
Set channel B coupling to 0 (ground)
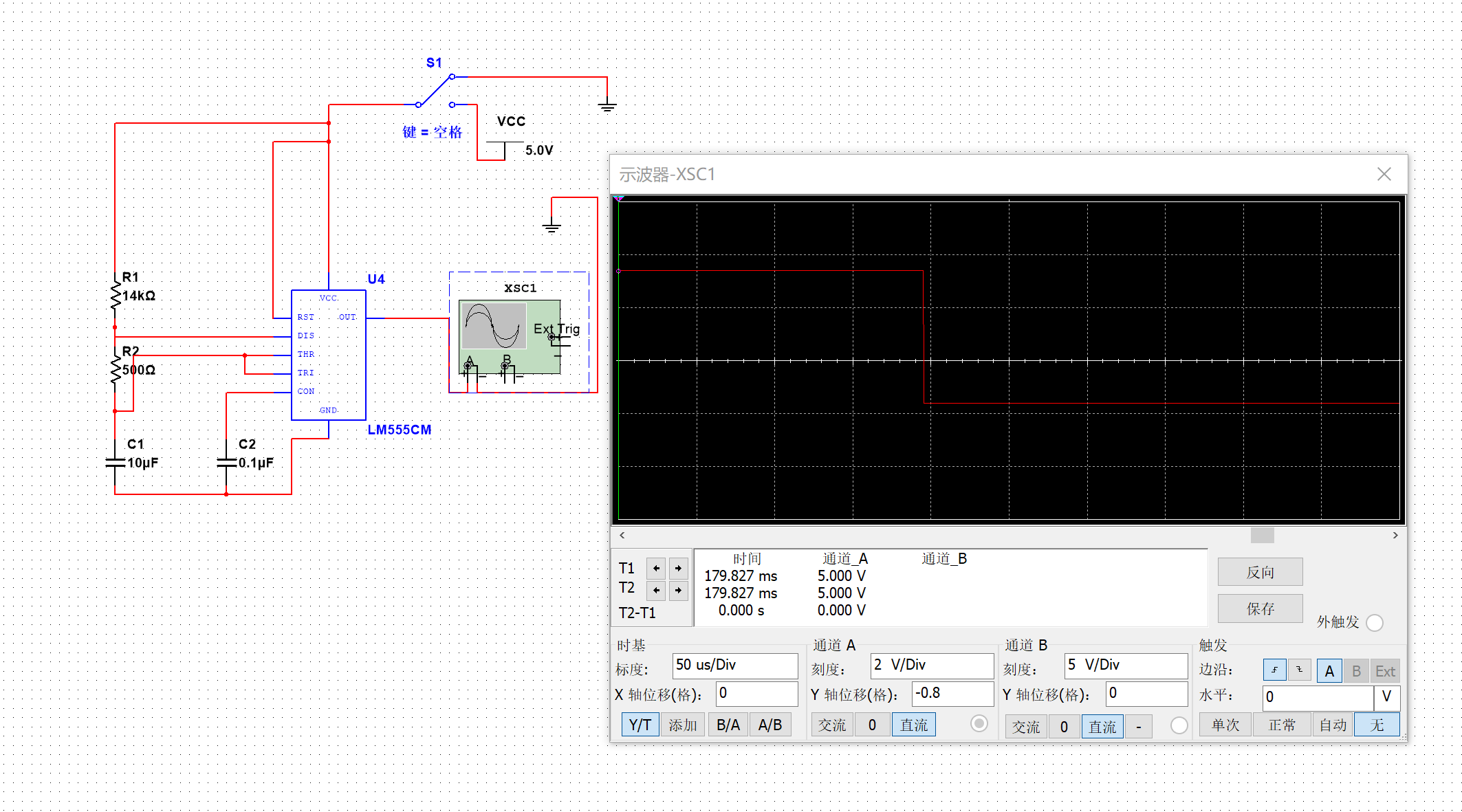tap(1064, 727)
